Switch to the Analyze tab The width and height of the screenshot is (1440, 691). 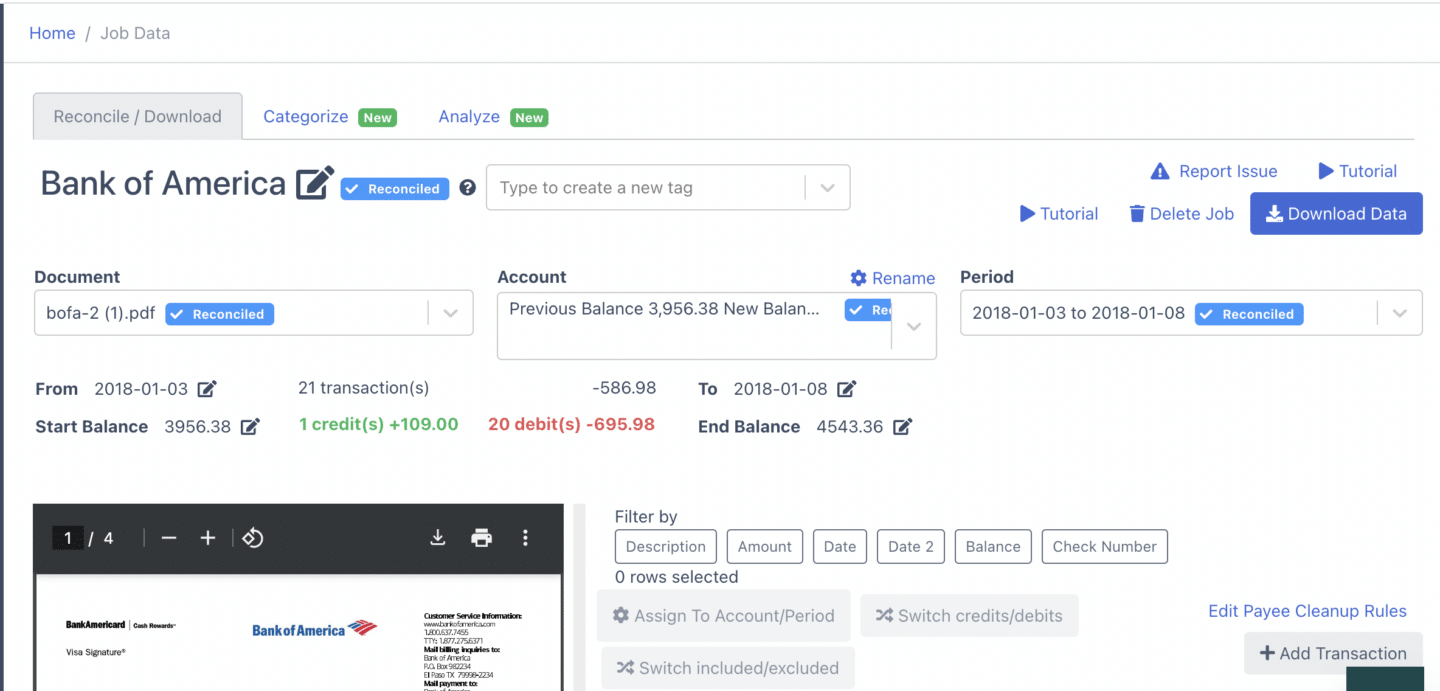pos(492,117)
